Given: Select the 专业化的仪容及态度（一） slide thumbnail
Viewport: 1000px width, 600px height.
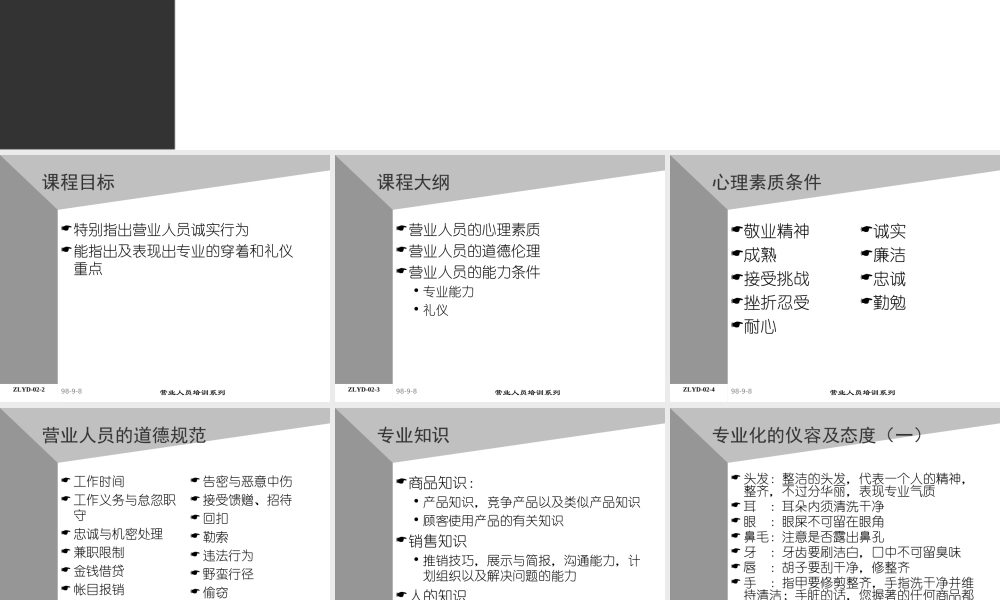Looking at the screenshot, I should [835, 504].
